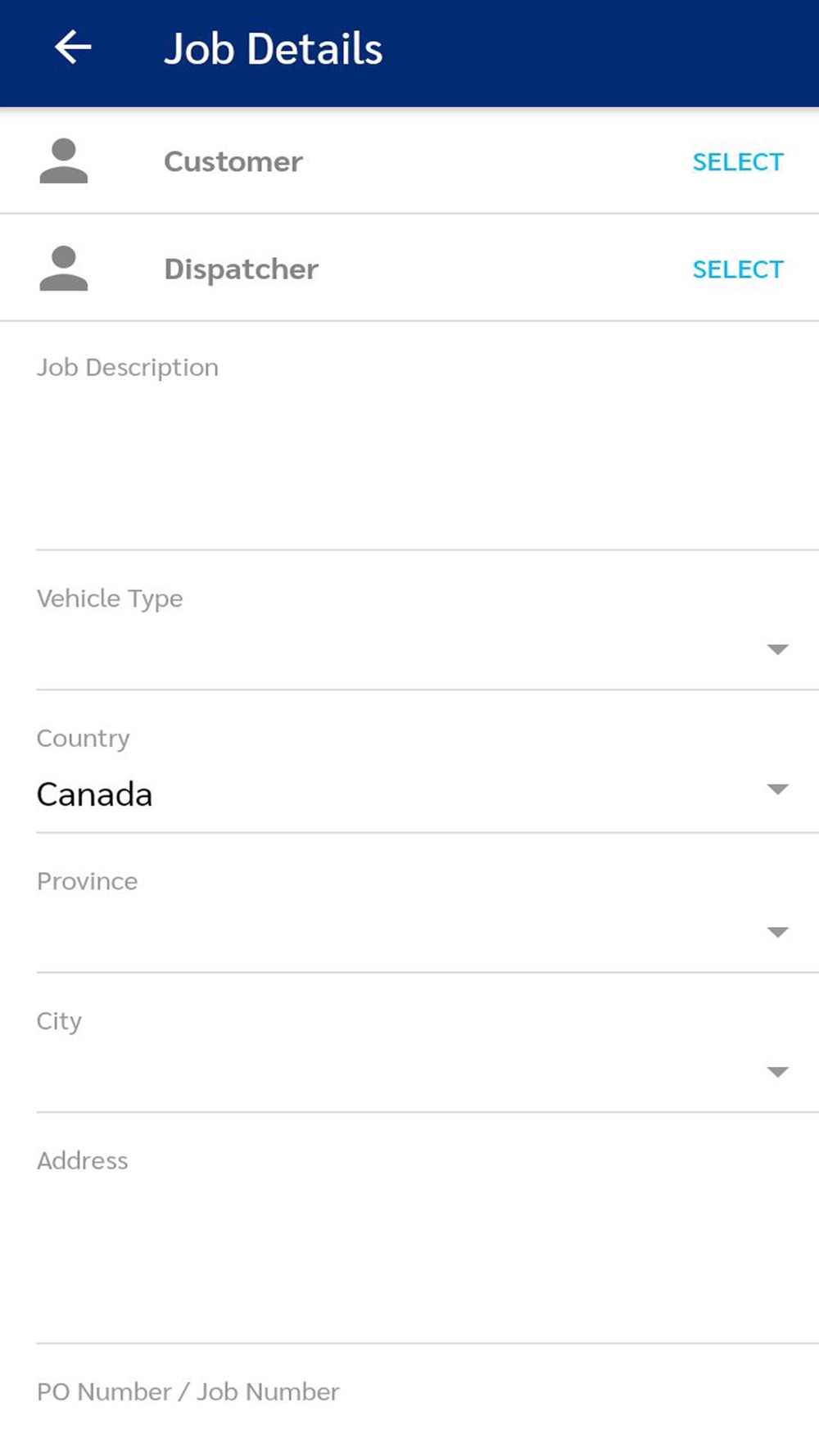Click the Customer row label
Viewport: 819px width, 1456px height.
point(233,161)
